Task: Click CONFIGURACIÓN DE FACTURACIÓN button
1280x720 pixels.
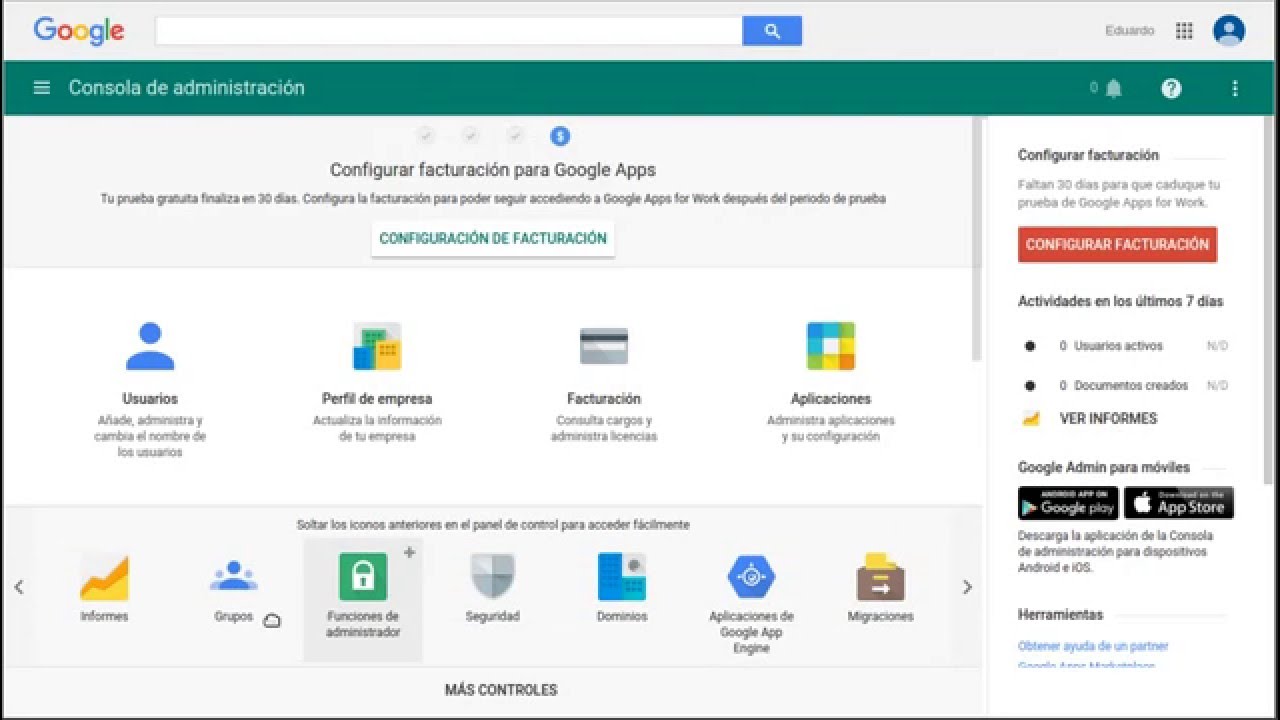Action: tap(493, 238)
